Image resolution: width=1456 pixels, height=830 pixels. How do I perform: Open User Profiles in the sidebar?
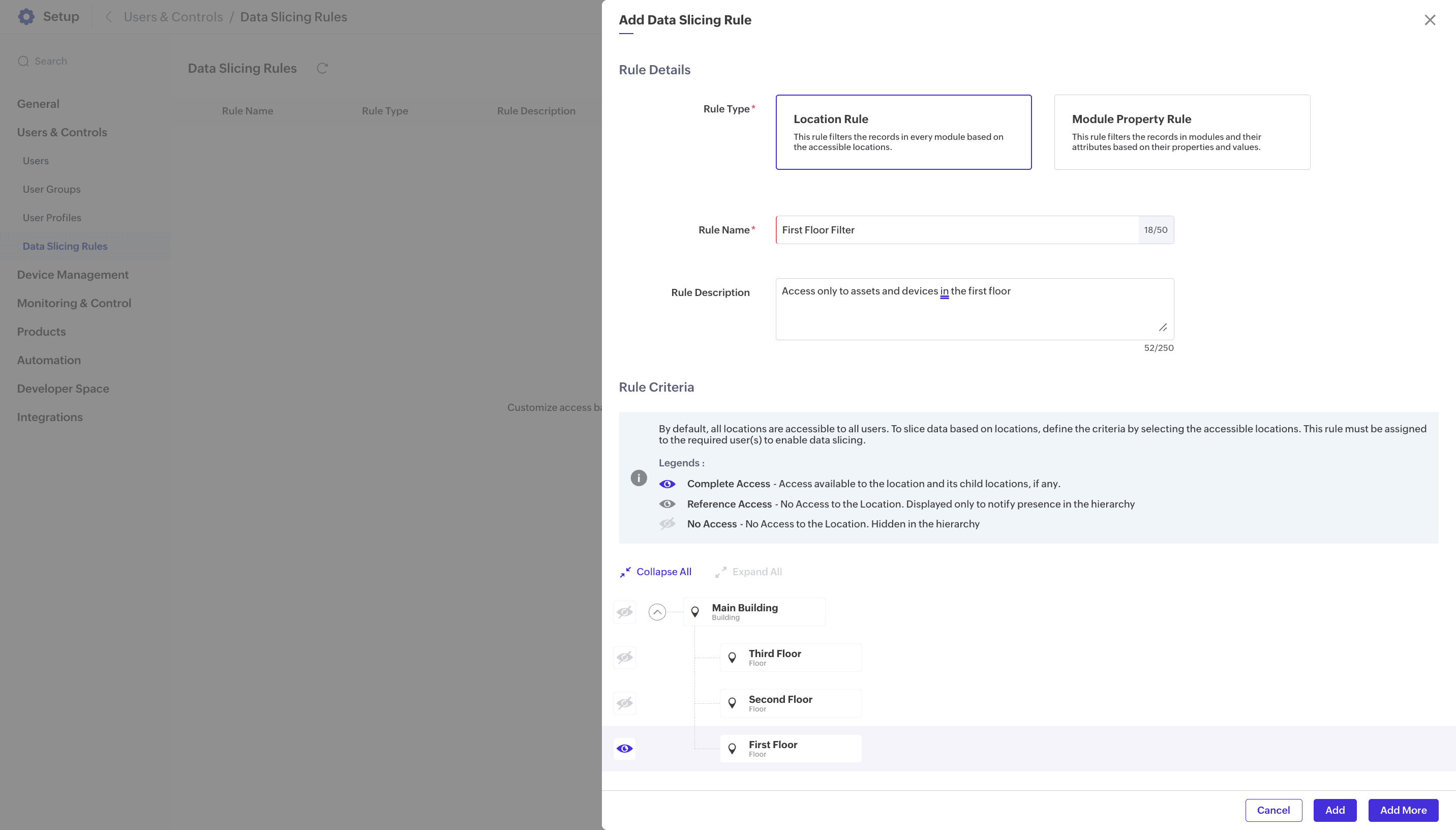[52, 218]
